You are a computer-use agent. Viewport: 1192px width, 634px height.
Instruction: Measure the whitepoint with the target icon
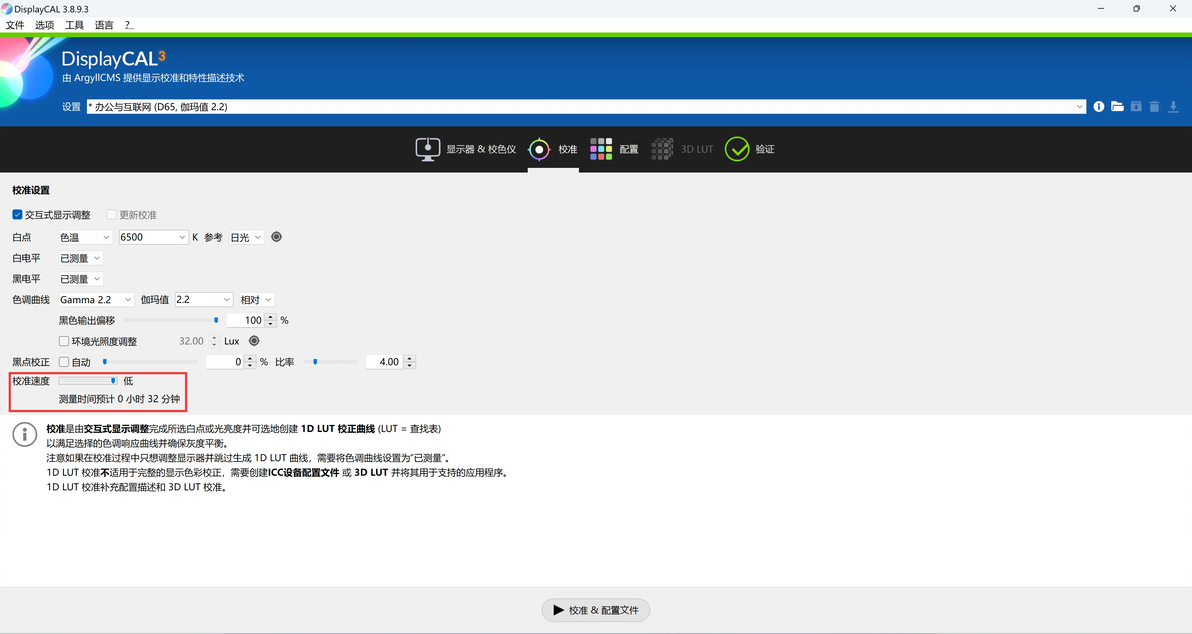pyautogui.click(x=277, y=237)
